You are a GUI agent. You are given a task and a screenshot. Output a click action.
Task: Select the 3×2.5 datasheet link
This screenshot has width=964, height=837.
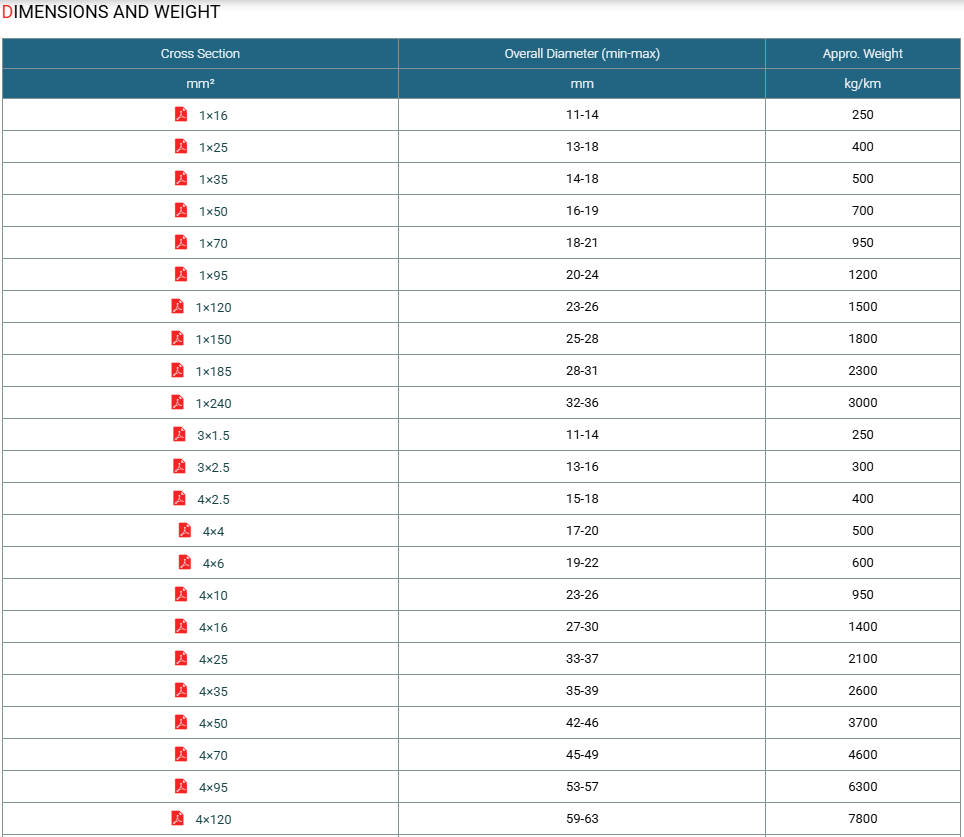[x=213, y=467]
